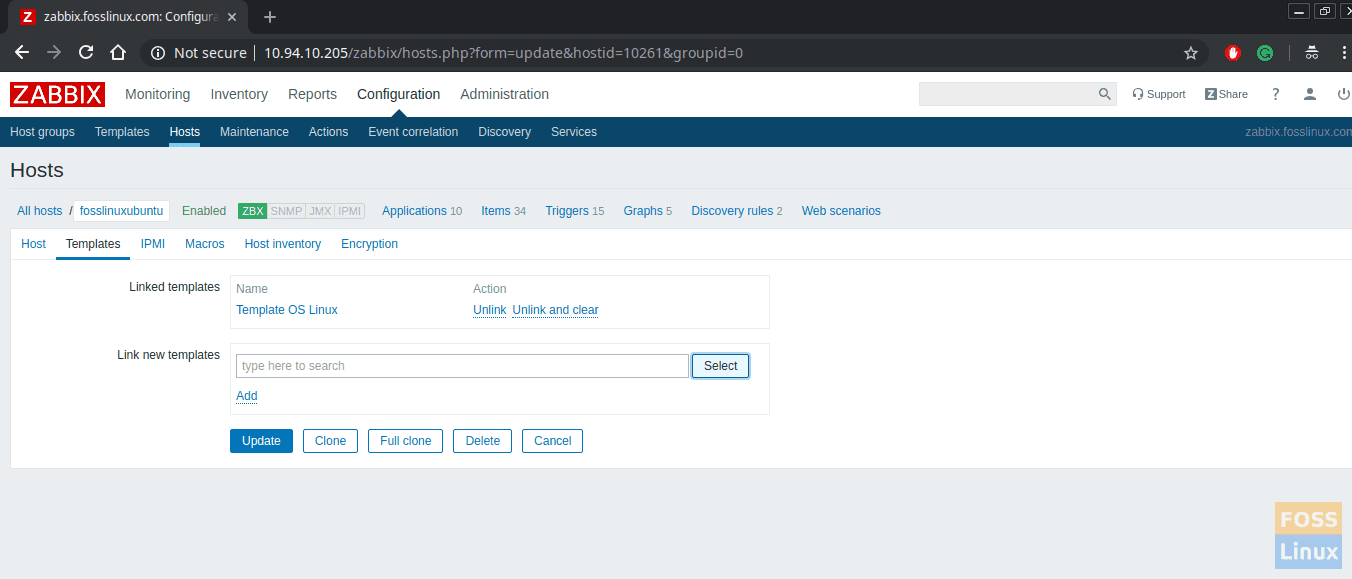The width and height of the screenshot is (1352, 579).
Task: Click the Zabbix logo
Action: click(58, 94)
